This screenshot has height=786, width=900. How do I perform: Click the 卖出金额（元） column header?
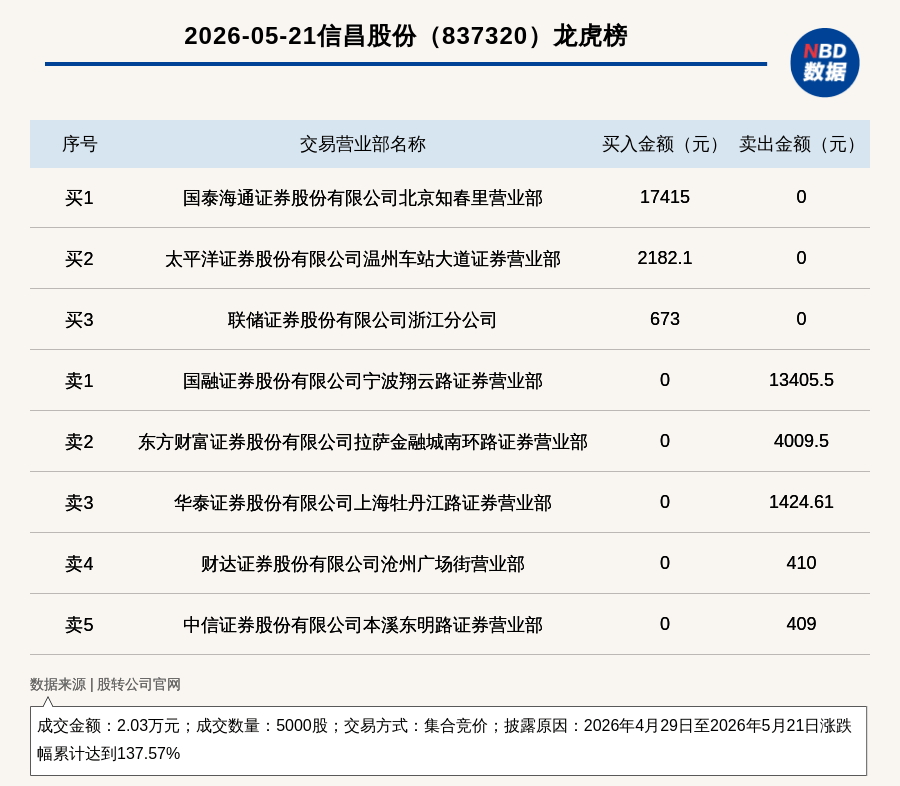801,144
